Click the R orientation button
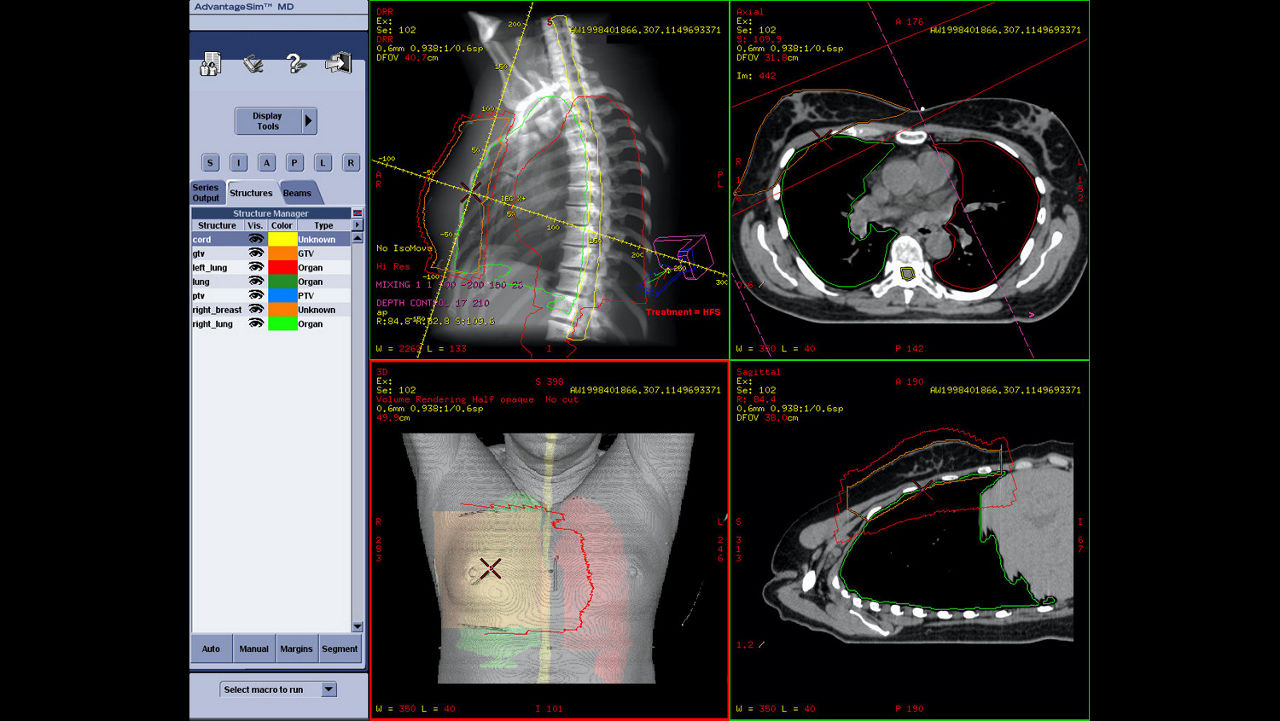1280x721 pixels. pyautogui.click(x=351, y=163)
